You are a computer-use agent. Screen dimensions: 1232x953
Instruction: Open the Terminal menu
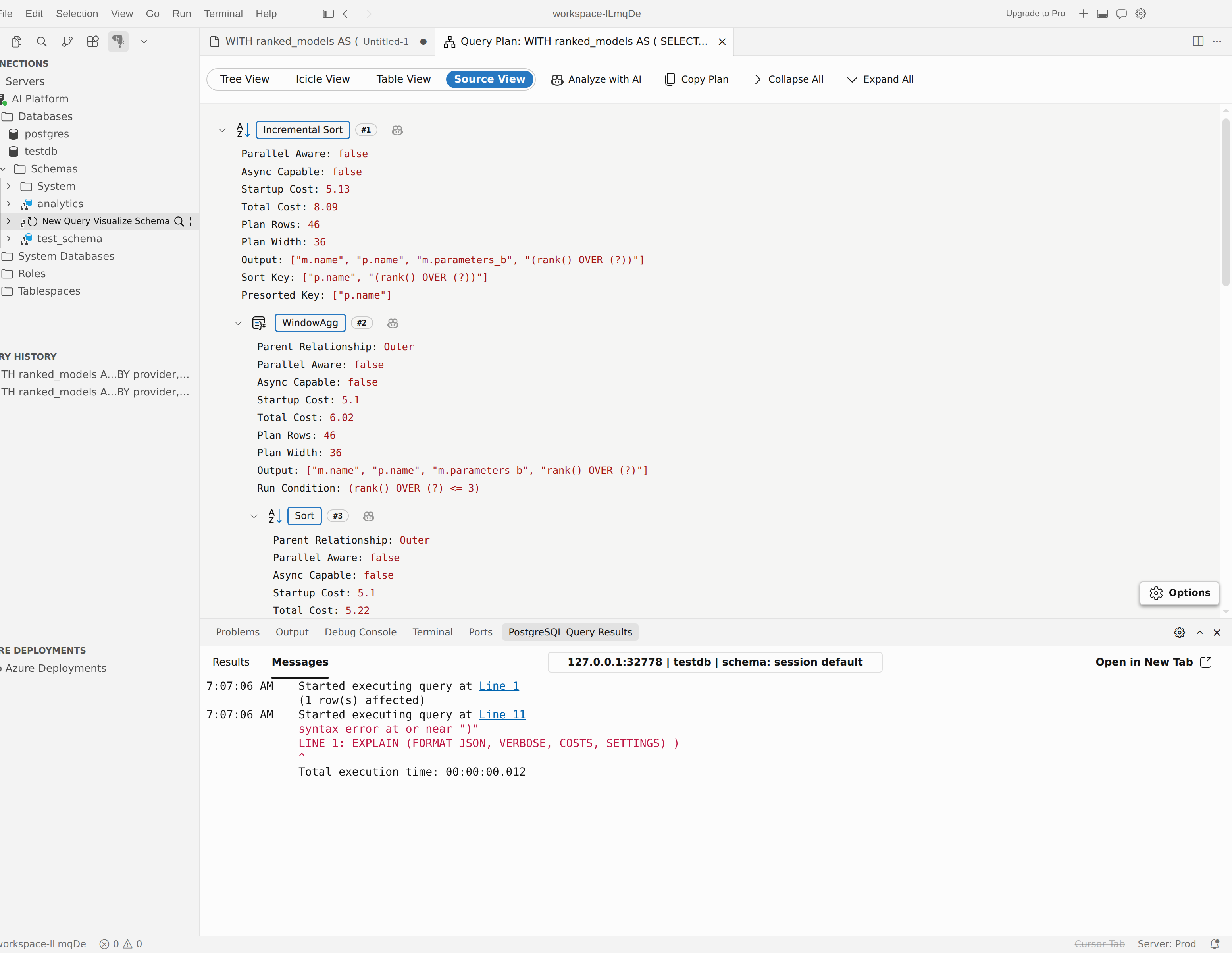click(223, 14)
